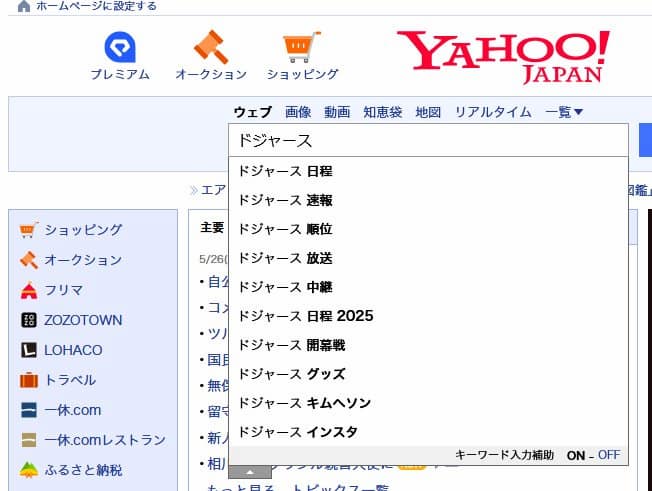Image resolution: width=652 pixels, height=491 pixels.
Task: Open the ショッピング cart icon at top
Action: coord(302,47)
